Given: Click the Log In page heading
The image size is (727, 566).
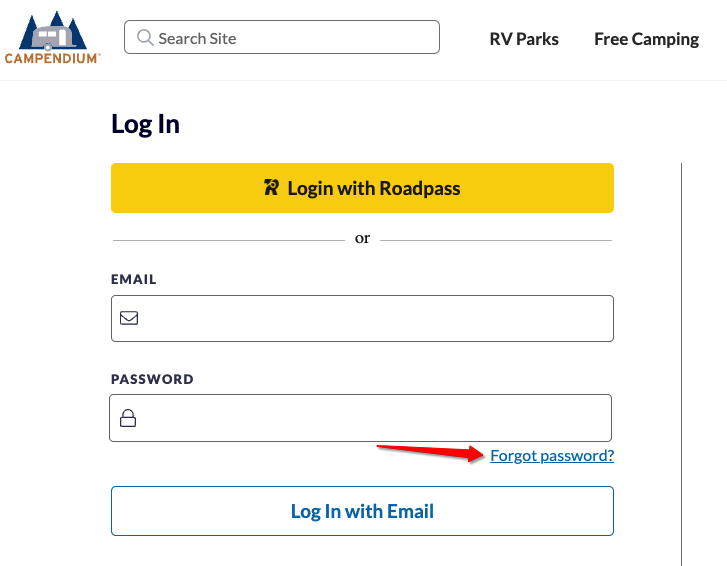Looking at the screenshot, I should pyautogui.click(x=145, y=124).
